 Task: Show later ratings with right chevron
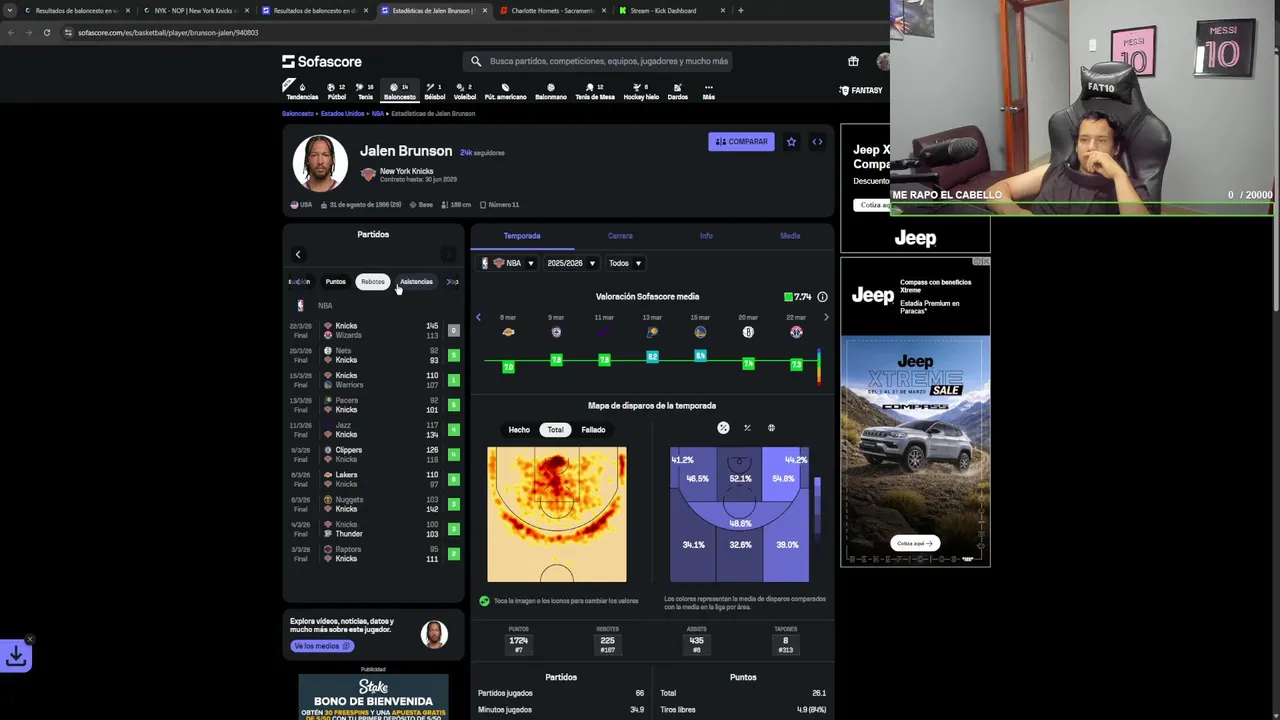826,317
